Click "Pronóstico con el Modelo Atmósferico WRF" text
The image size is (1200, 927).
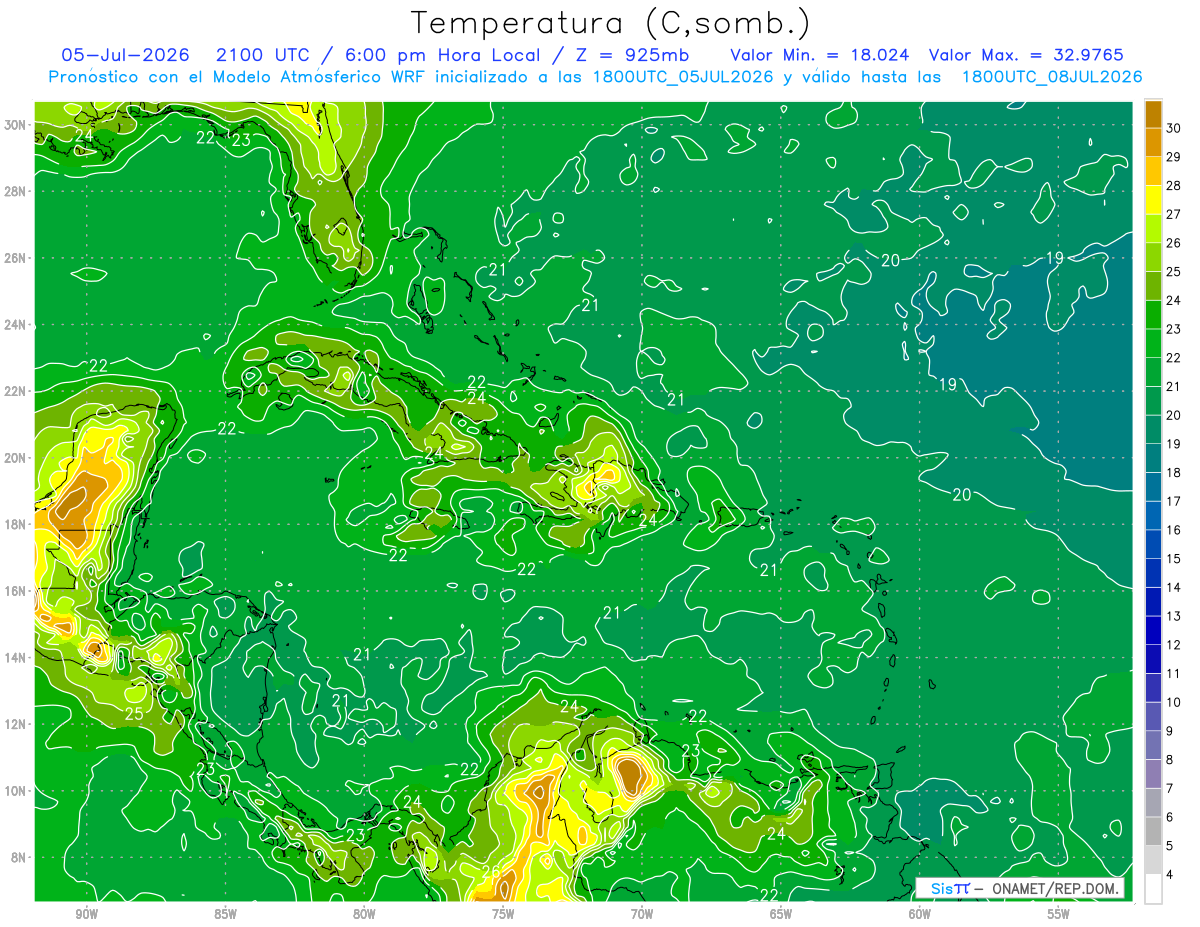238,77
